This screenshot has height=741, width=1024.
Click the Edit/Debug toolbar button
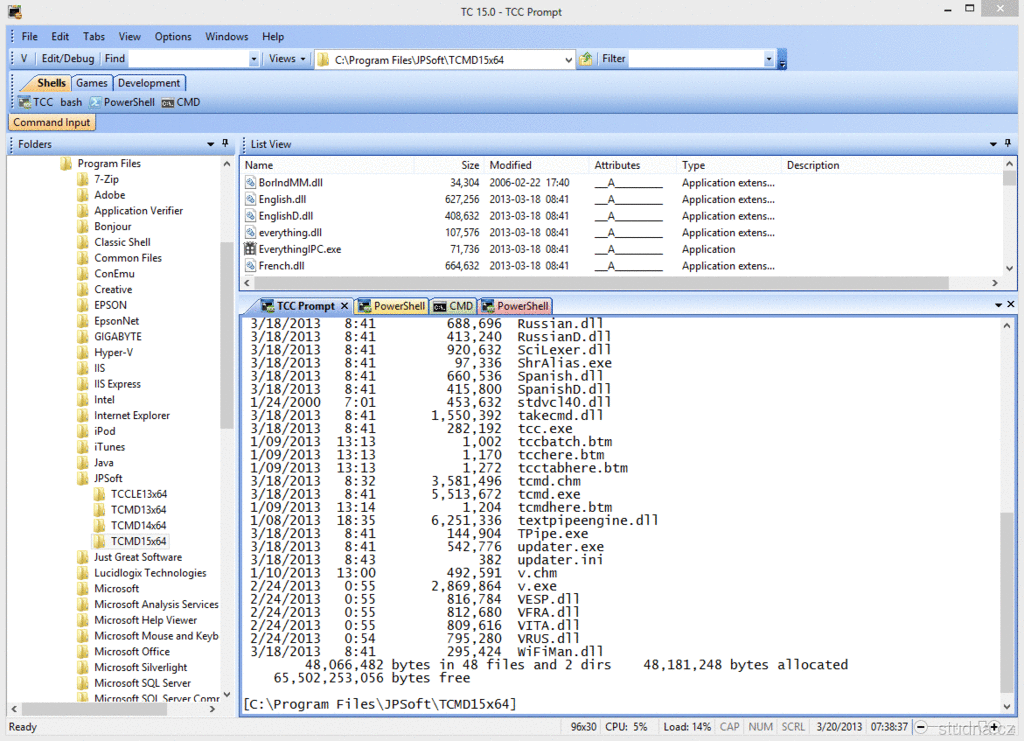click(68, 59)
